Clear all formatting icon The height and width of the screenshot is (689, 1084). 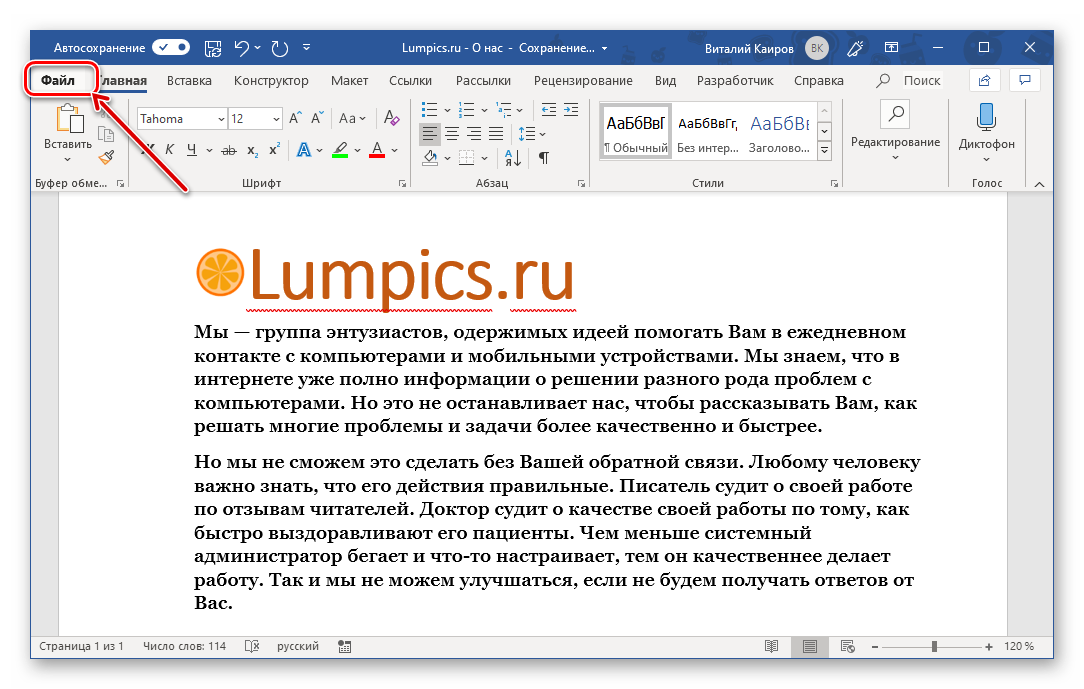391,118
